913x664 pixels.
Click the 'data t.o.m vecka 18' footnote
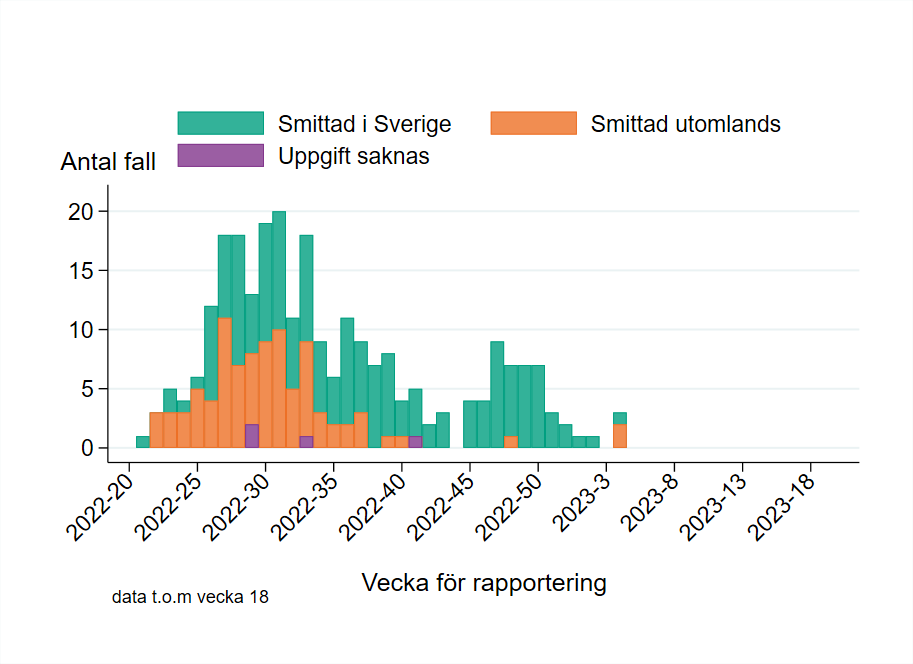tap(190, 597)
